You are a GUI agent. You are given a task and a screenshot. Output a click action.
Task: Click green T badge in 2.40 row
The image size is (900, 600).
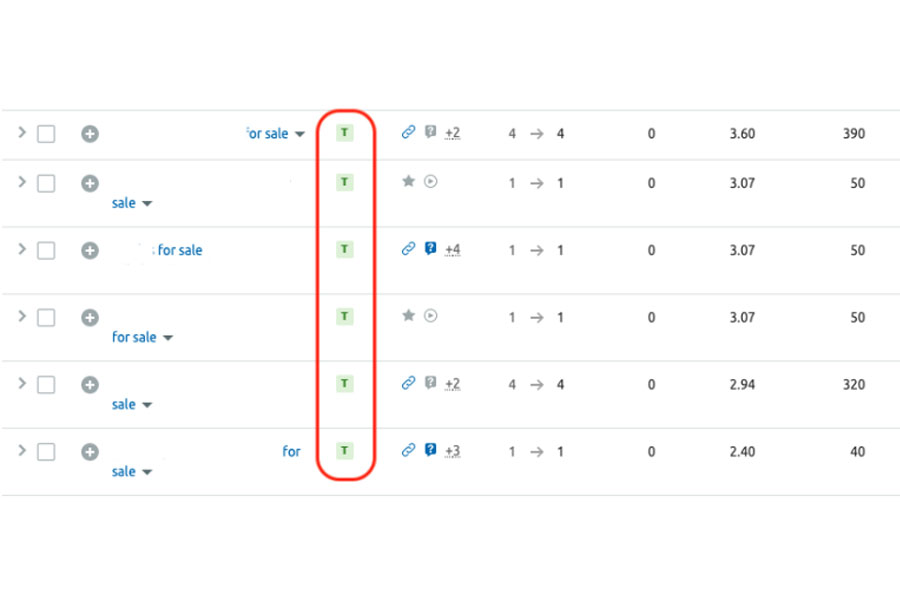[x=344, y=451]
